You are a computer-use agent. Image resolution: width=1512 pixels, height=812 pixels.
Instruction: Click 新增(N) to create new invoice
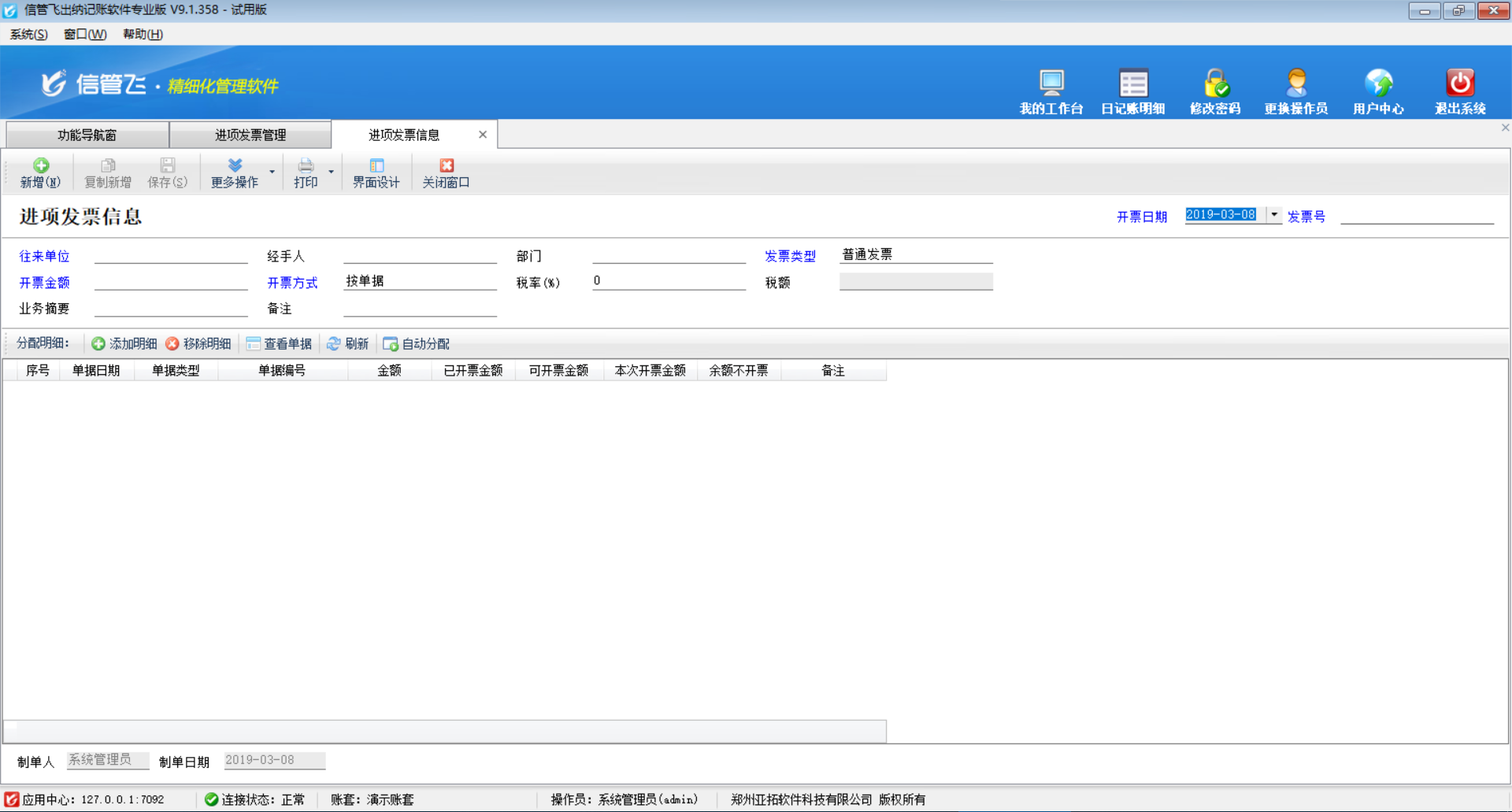(x=40, y=172)
